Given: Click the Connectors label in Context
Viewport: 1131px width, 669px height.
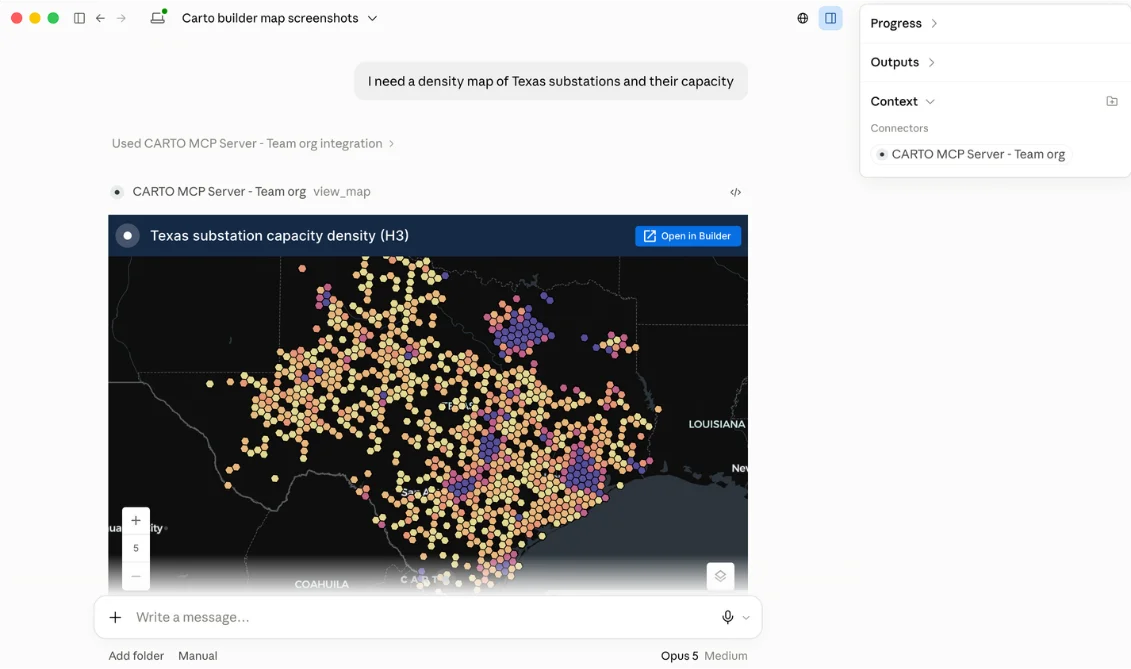Looking at the screenshot, I should pos(899,128).
